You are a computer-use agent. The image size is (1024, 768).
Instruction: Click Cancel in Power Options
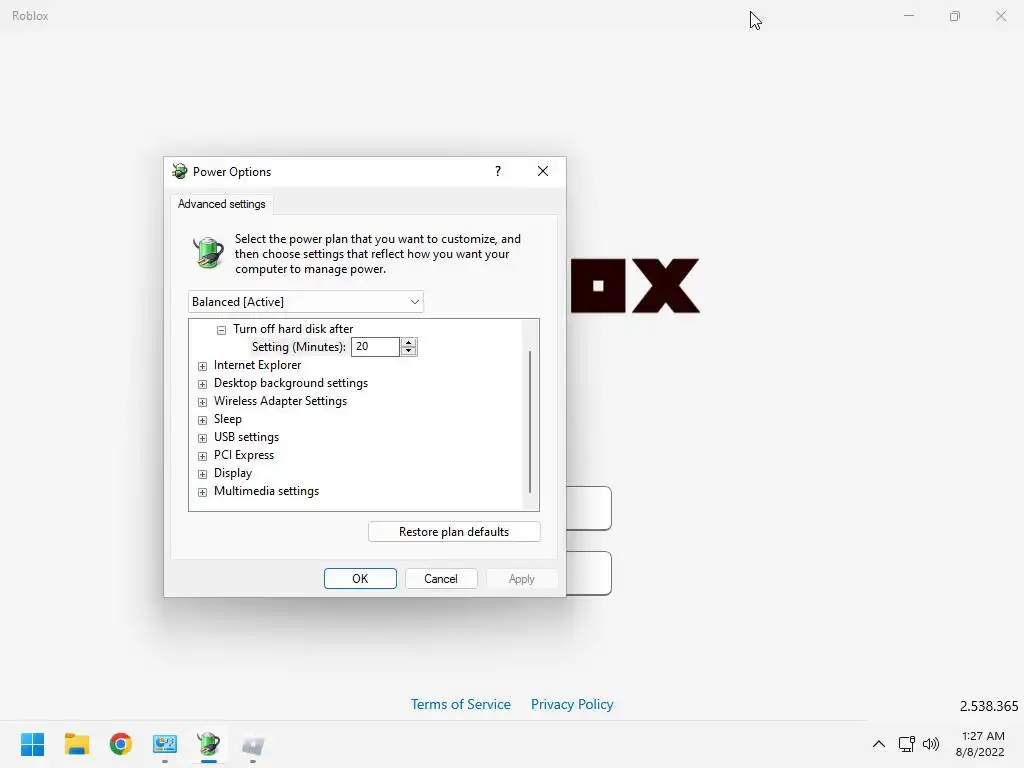click(441, 579)
